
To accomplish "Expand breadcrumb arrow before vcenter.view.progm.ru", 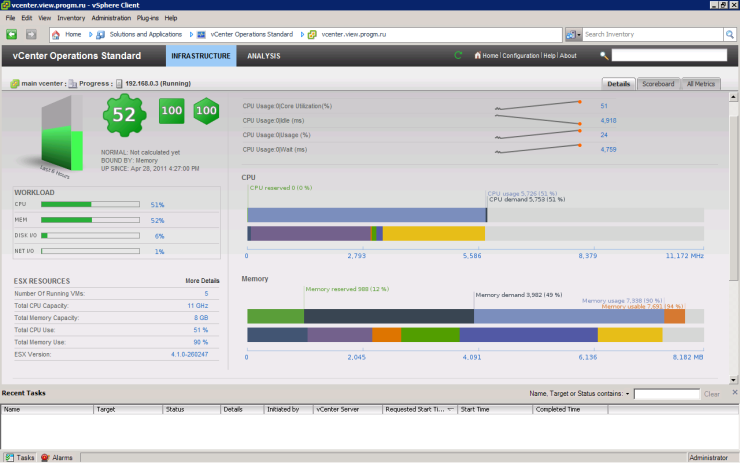I will (302, 34).
